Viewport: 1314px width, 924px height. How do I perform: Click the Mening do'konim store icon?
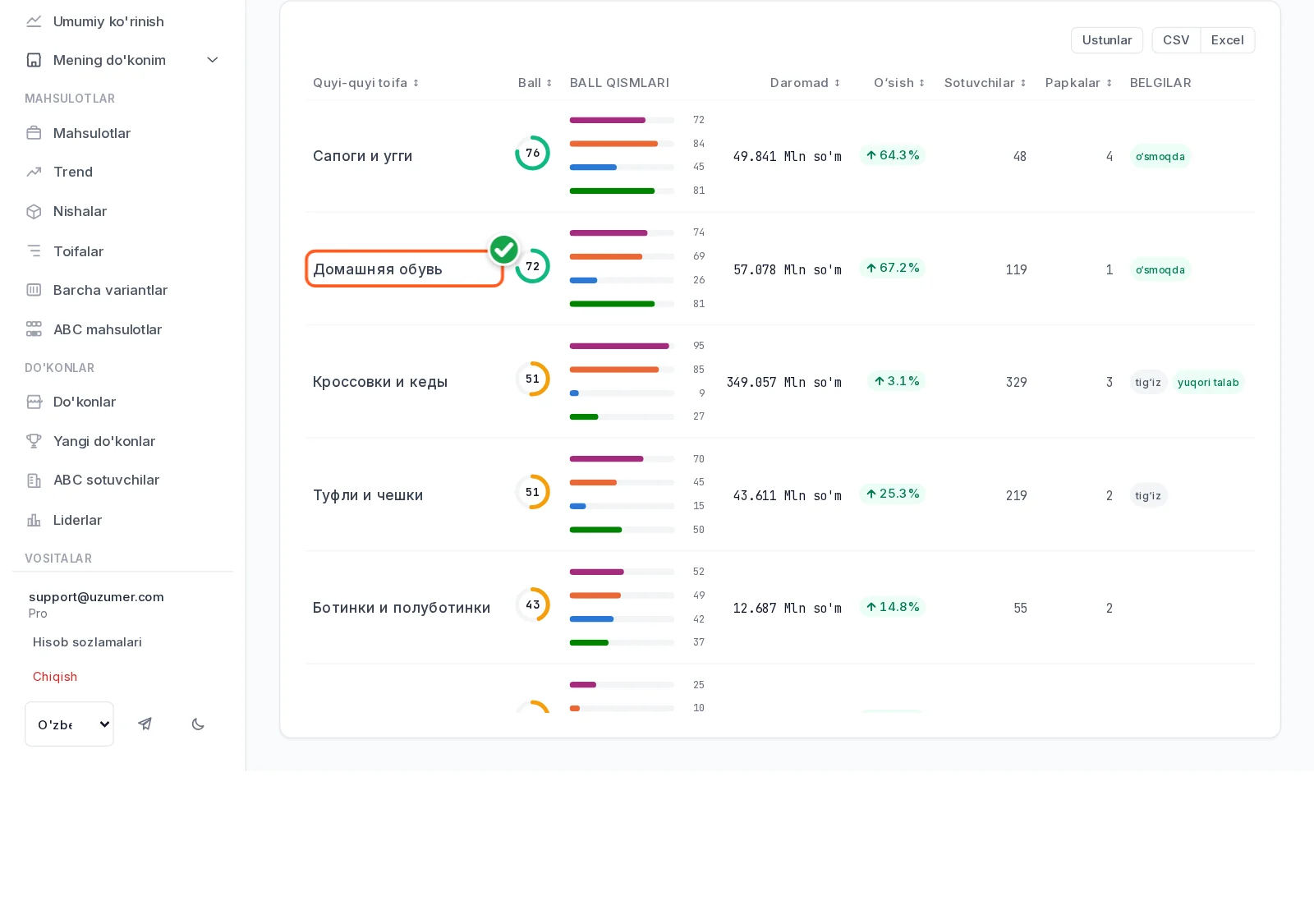coord(34,60)
